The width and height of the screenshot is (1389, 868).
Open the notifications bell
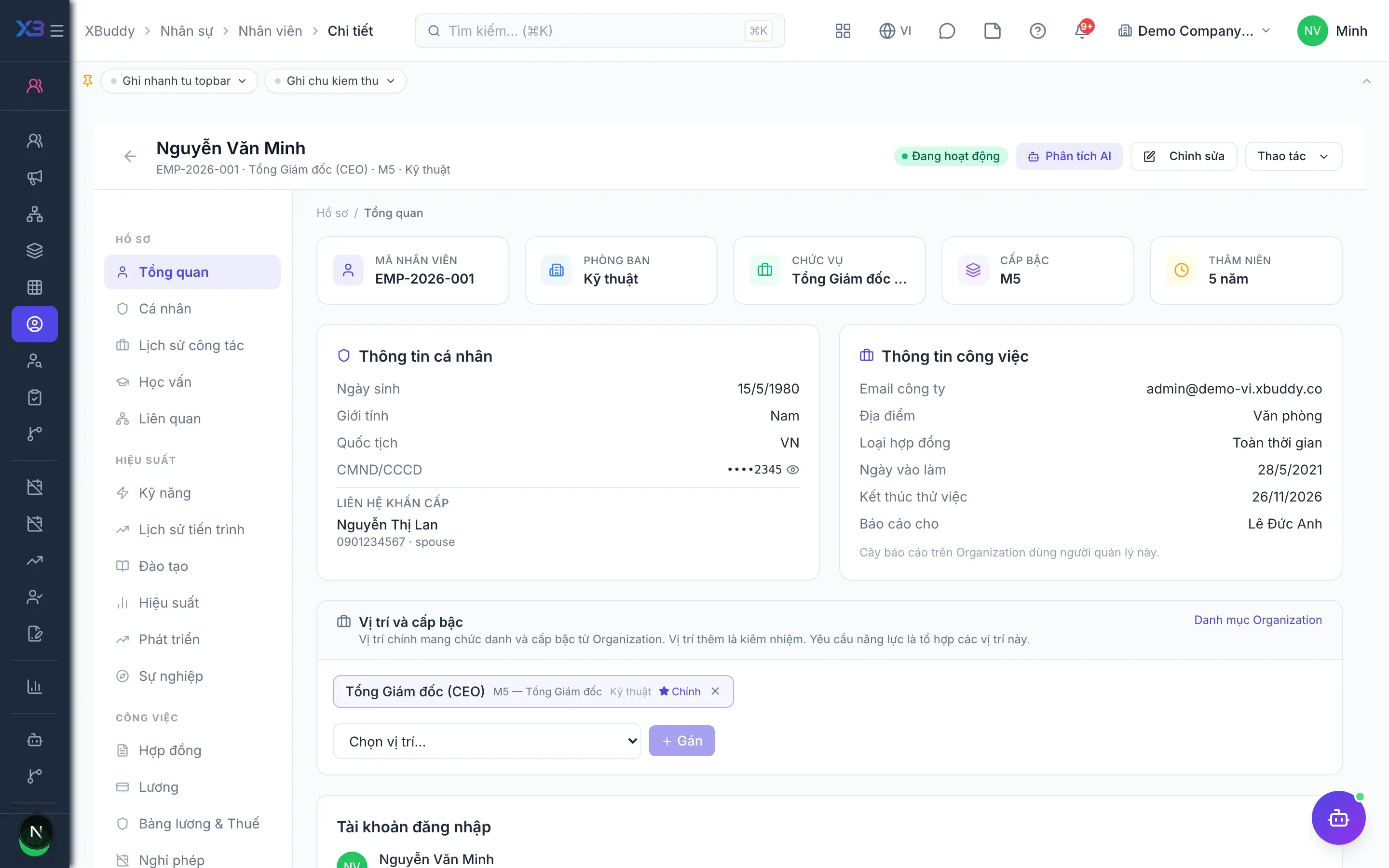click(x=1082, y=30)
